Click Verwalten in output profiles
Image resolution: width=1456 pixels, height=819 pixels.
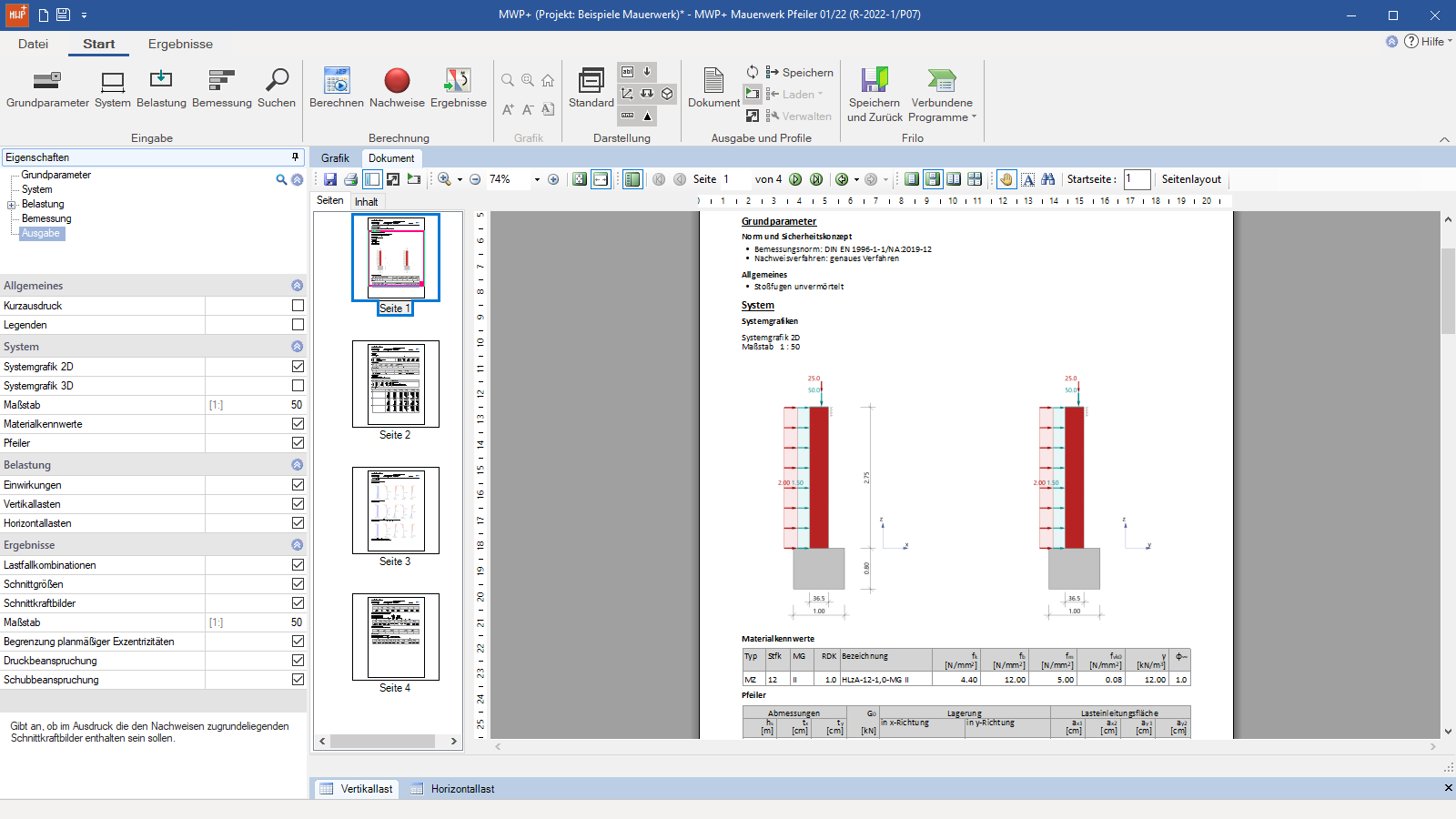click(799, 116)
